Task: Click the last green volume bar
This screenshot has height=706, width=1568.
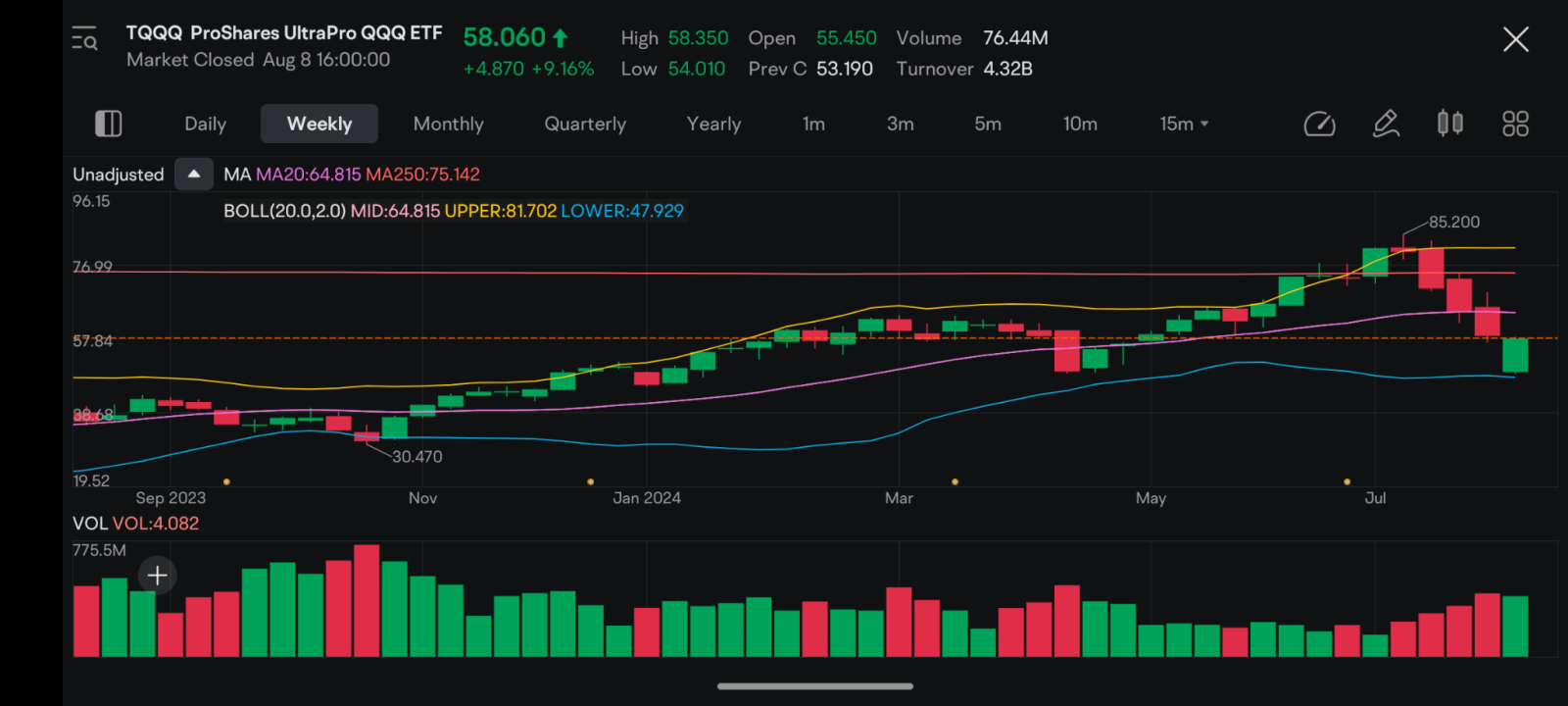Action: [1515, 627]
